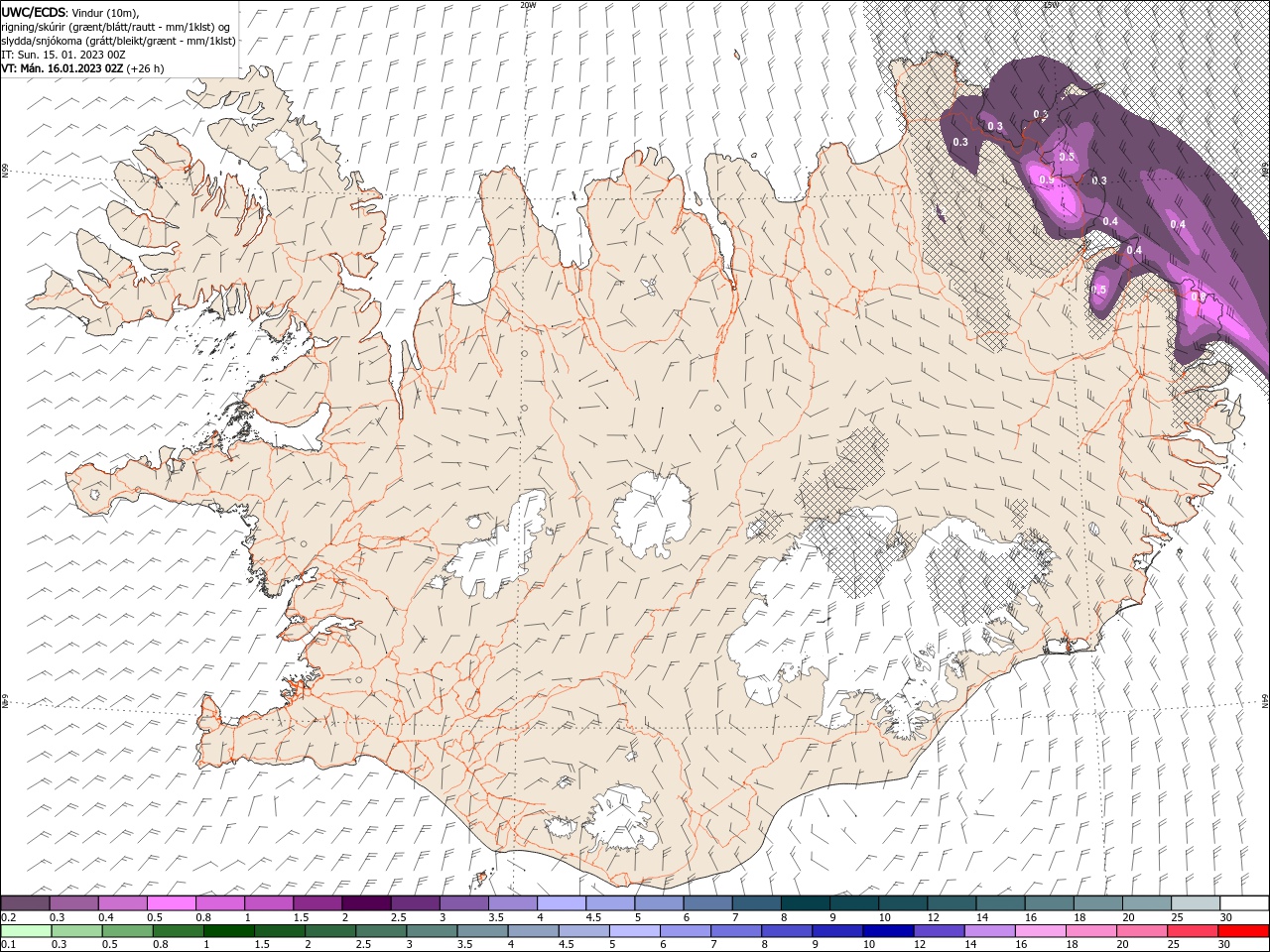The height and width of the screenshot is (952, 1270).
Task: Pick the dark grey-purple 0.2 swatch in snow legend
Action: (x=25, y=903)
